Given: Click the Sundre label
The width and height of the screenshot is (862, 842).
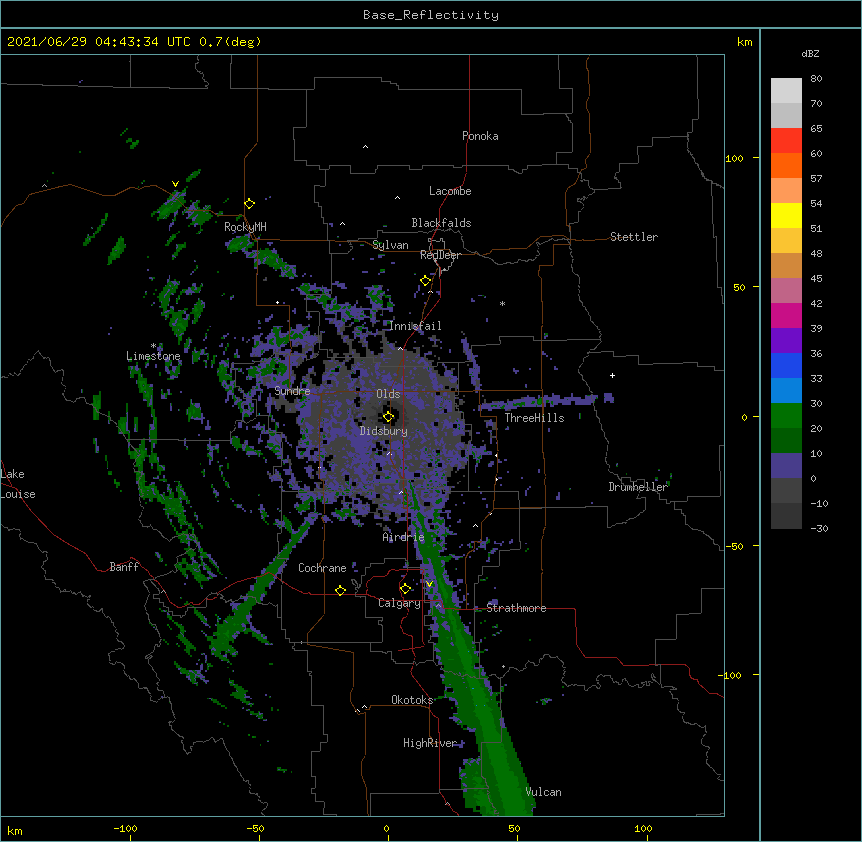Looking at the screenshot, I should coord(292,391).
